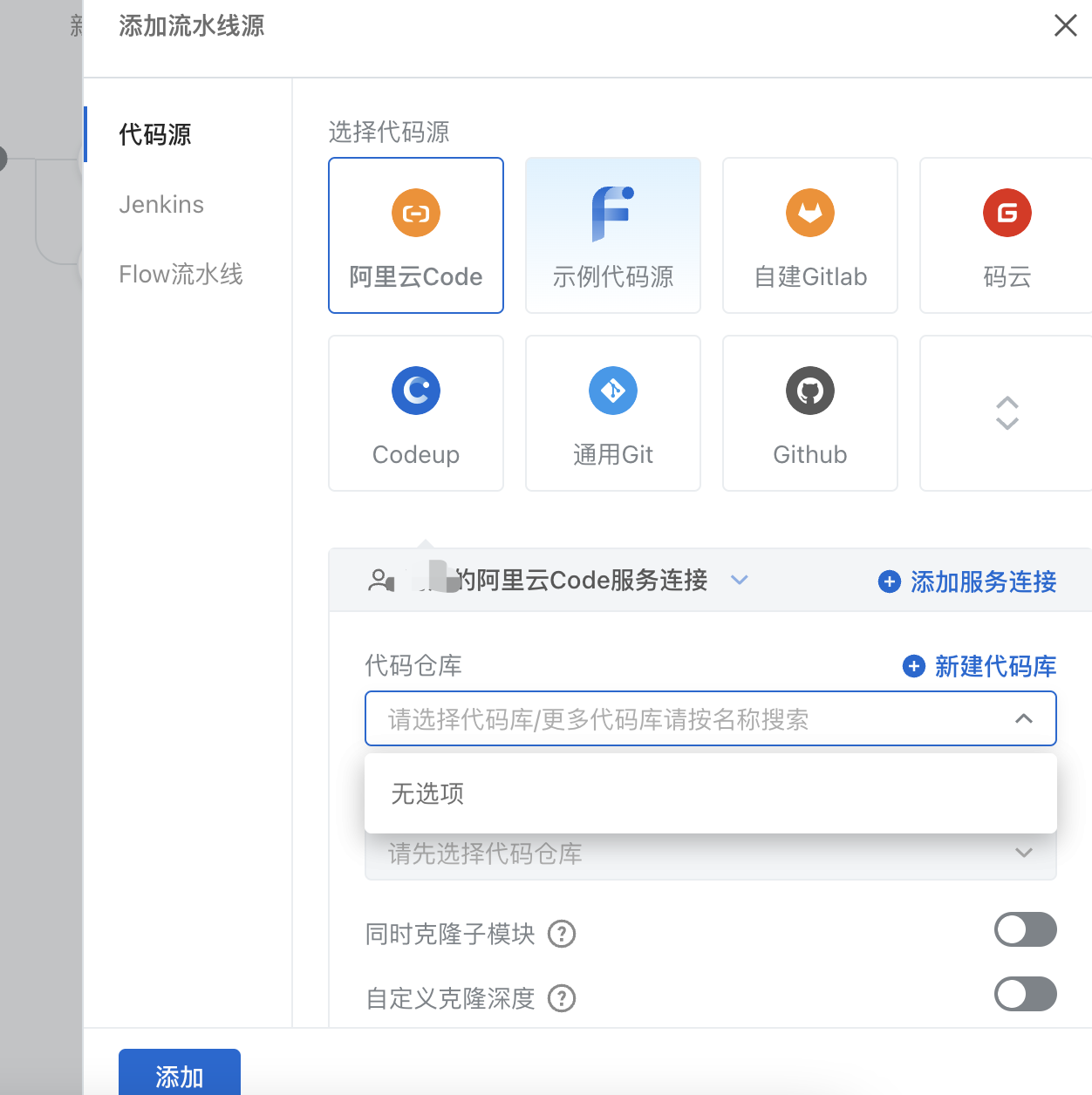
Task: Click the user icon in the service connection bar
Action: tap(381, 580)
